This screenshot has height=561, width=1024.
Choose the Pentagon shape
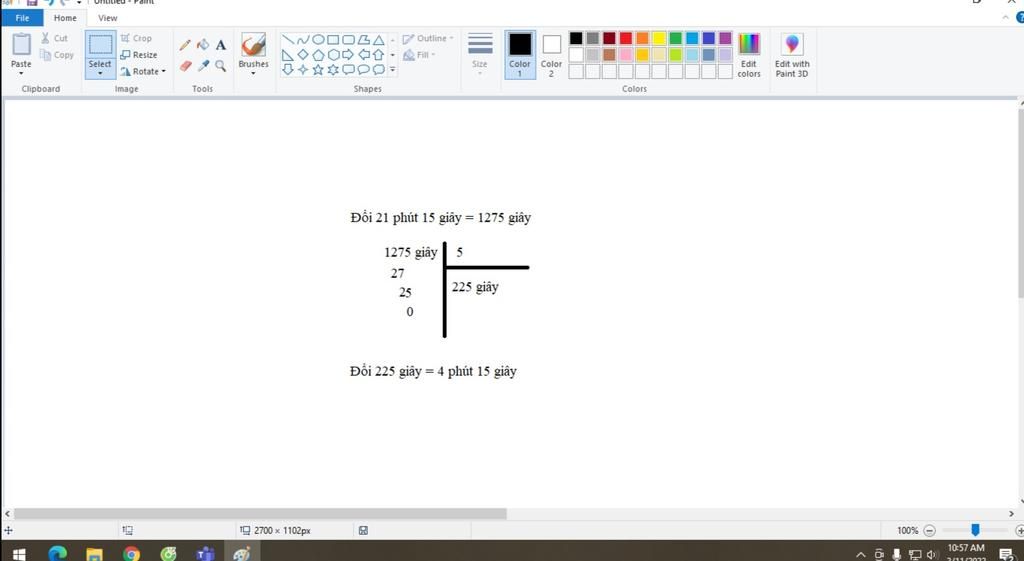point(318,55)
